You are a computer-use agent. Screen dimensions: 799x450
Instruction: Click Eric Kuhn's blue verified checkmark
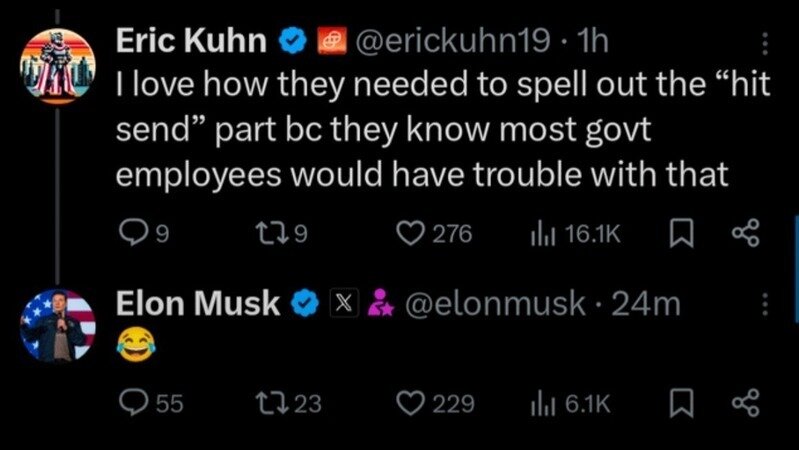291,40
